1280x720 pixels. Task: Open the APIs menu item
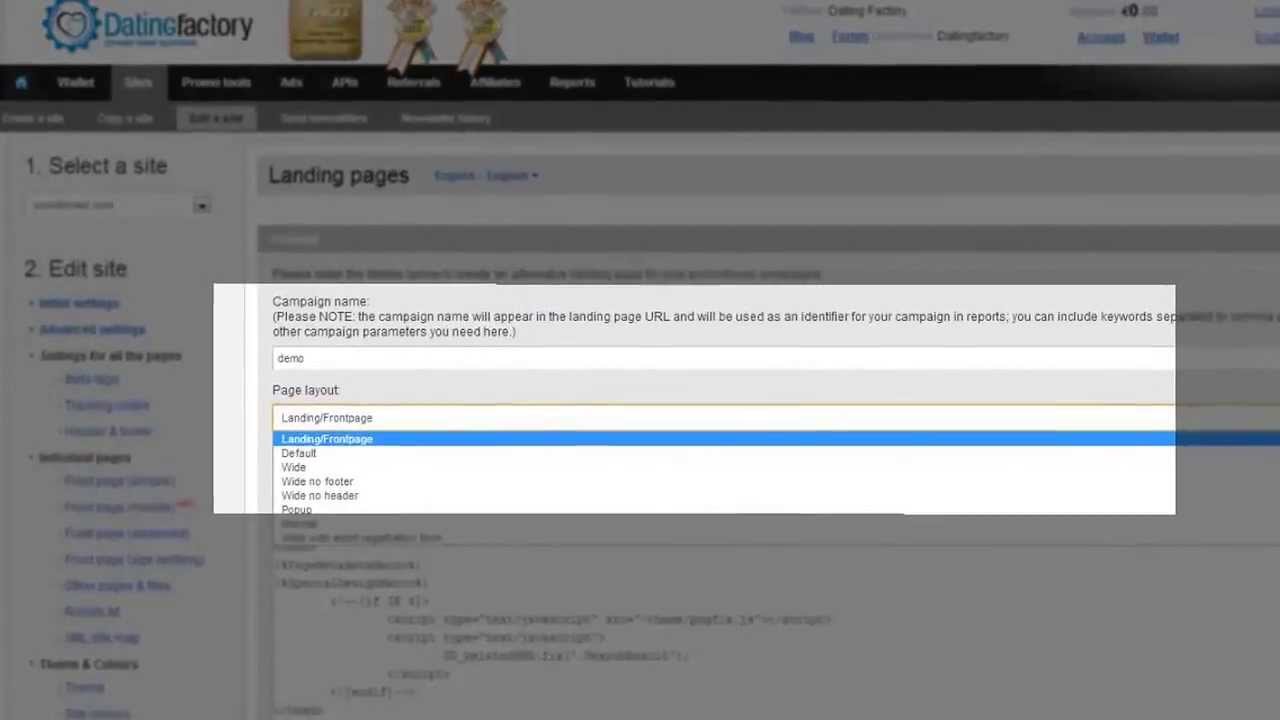click(x=345, y=83)
